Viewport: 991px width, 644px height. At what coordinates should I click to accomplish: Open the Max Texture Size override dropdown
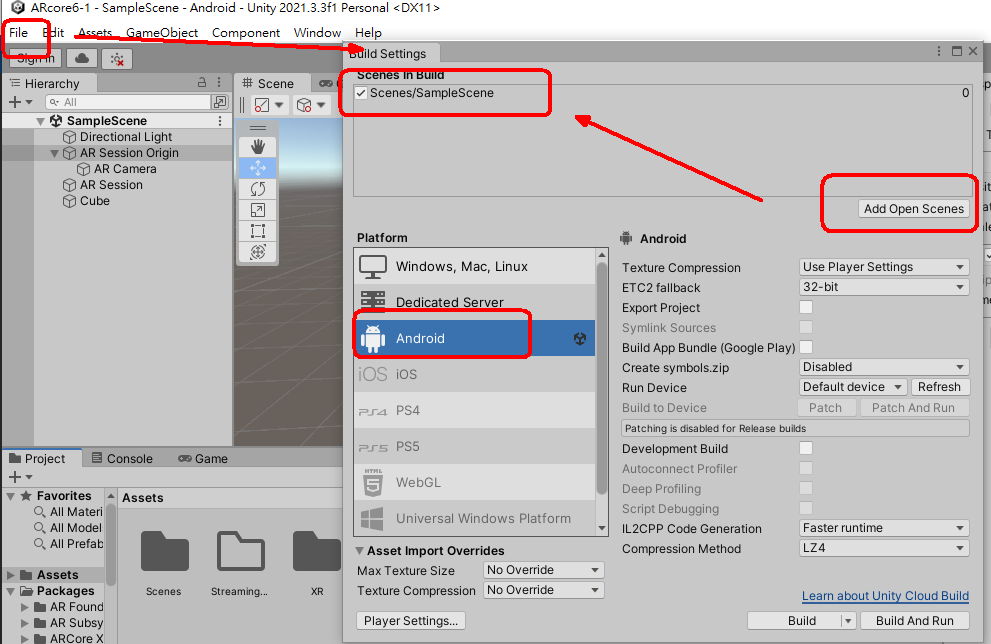544,570
